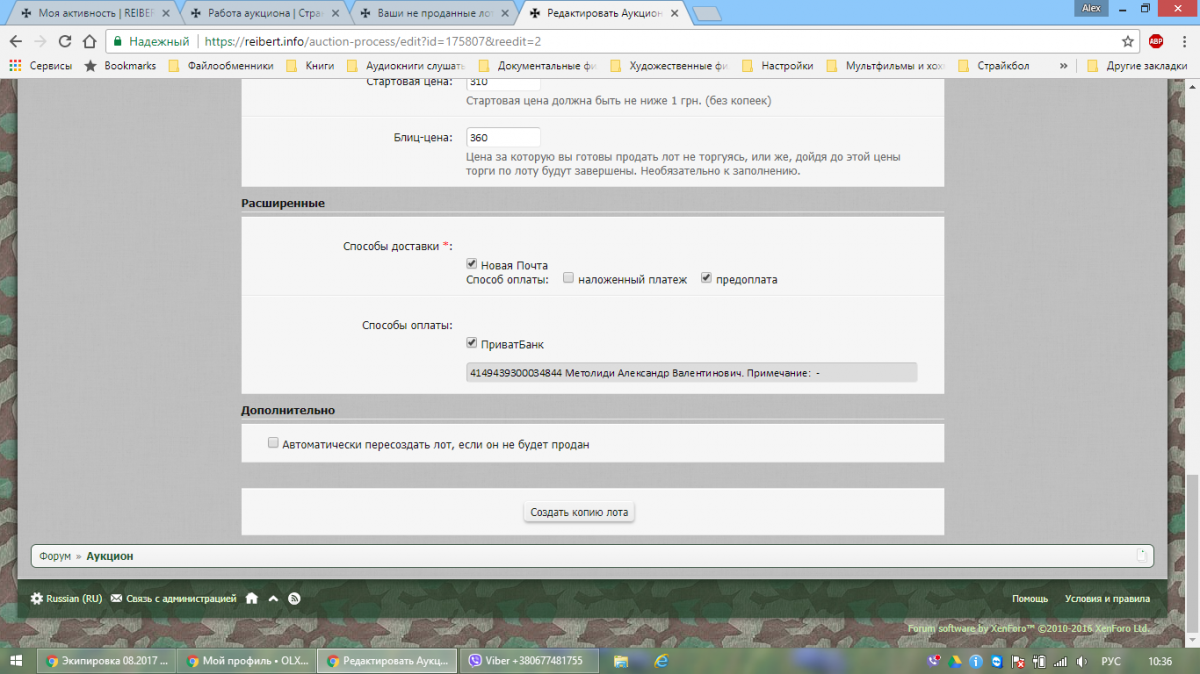The width and height of the screenshot is (1200, 674).
Task: Toggle the предоплата payment checkbox
Action: 706,279
